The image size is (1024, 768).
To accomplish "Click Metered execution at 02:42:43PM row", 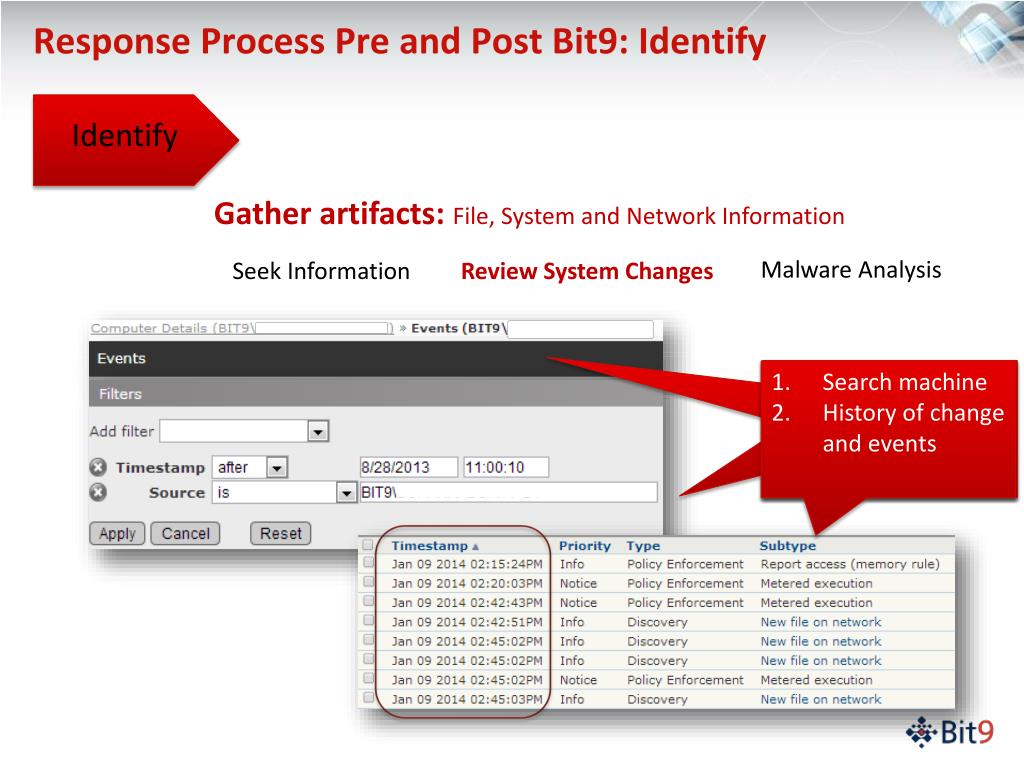I will click(x=816, y=602).
